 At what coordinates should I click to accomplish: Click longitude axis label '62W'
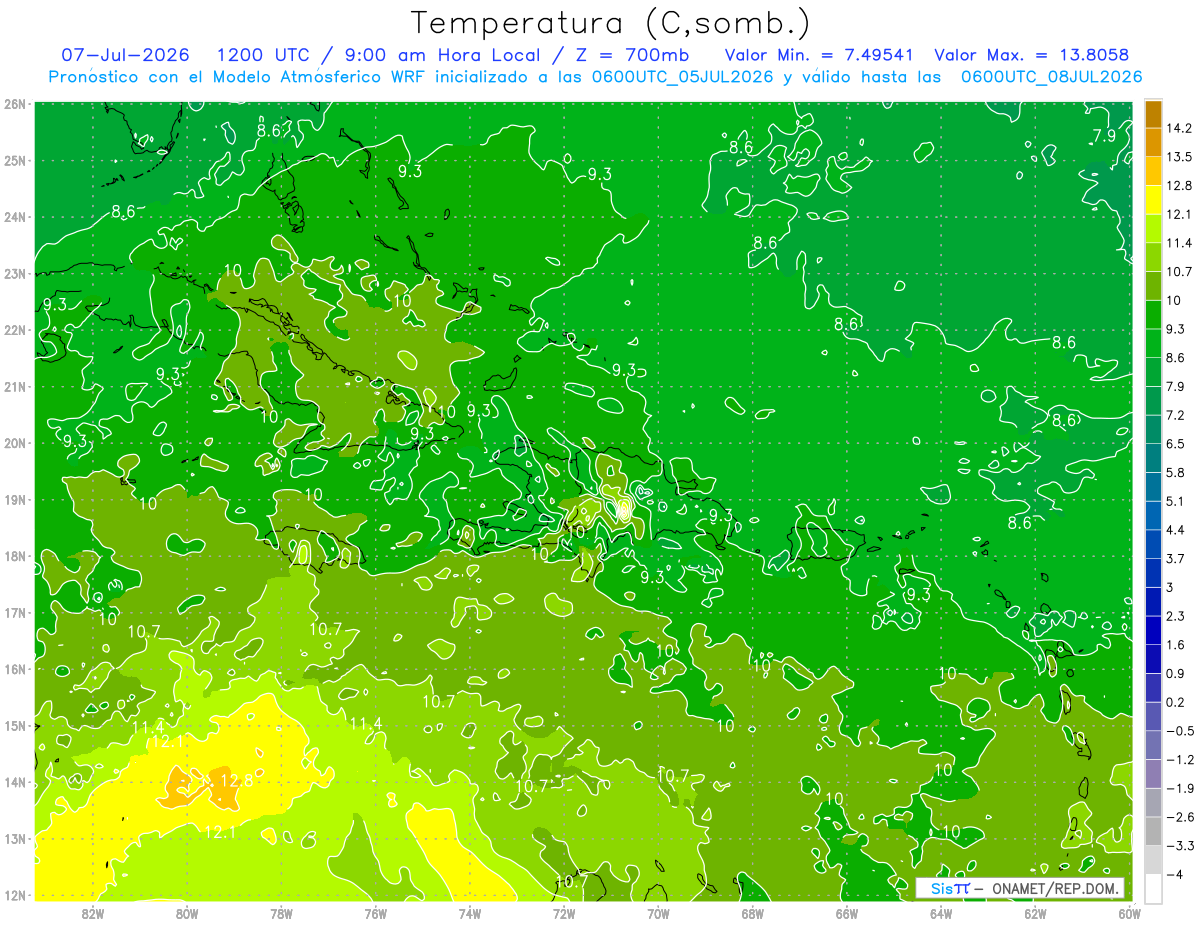point(1035,912)
